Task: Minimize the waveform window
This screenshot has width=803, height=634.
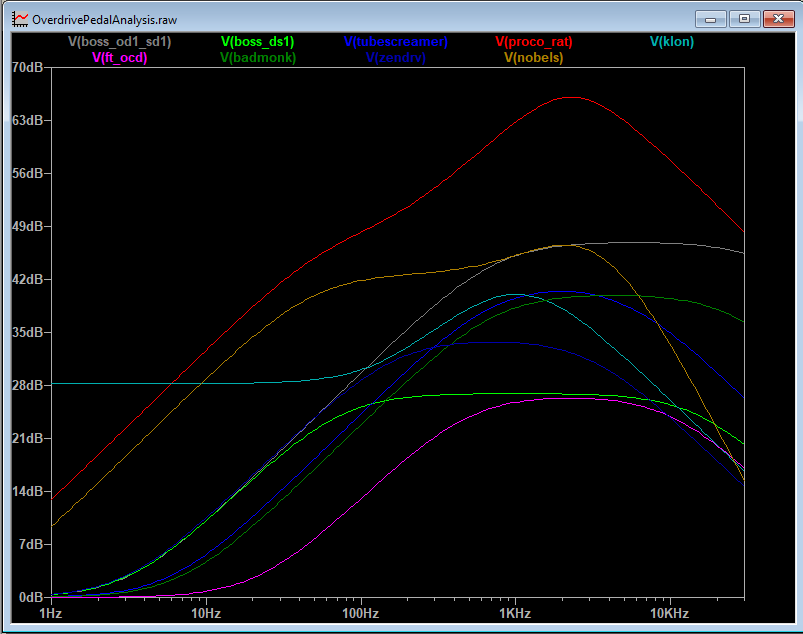Action: point(710,19)
